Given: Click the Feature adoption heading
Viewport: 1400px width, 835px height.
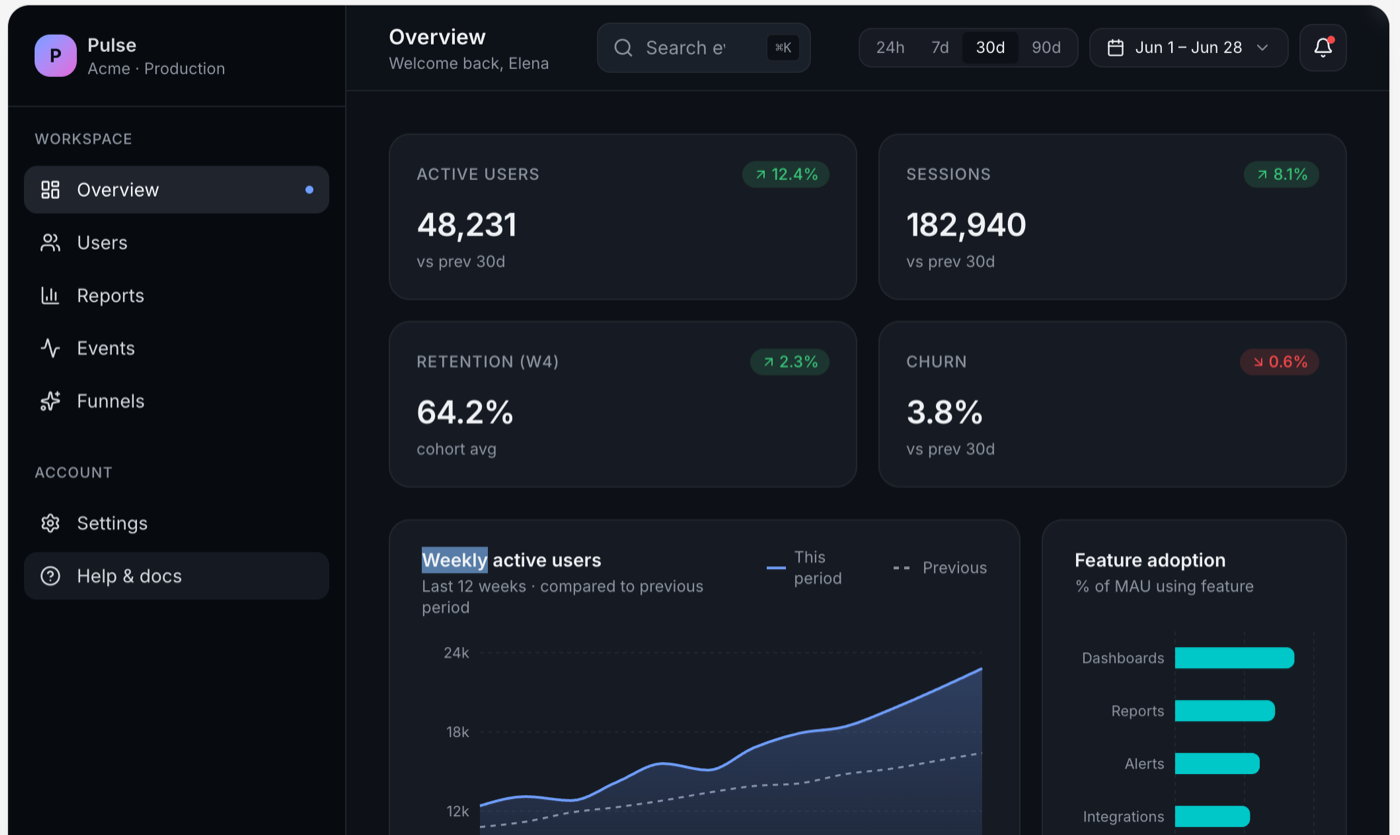Looking at the screenshot, I should (x=1150, y=561).
